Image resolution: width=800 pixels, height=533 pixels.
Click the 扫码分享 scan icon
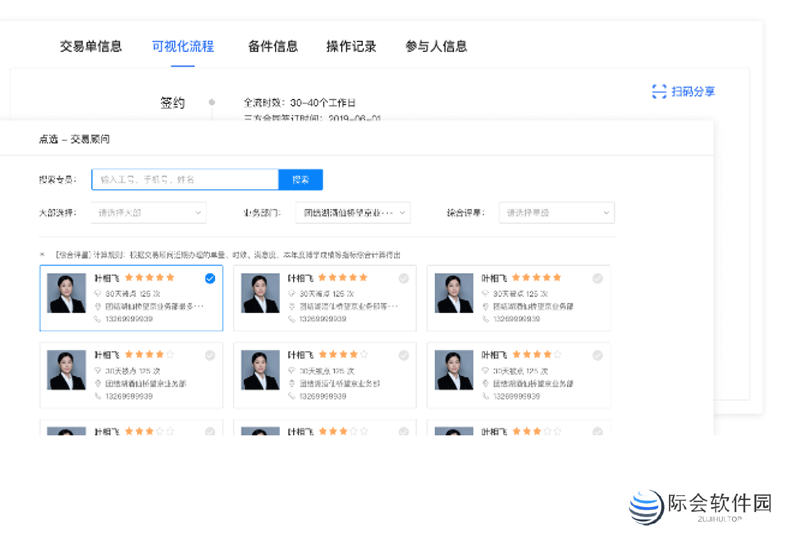659,91
